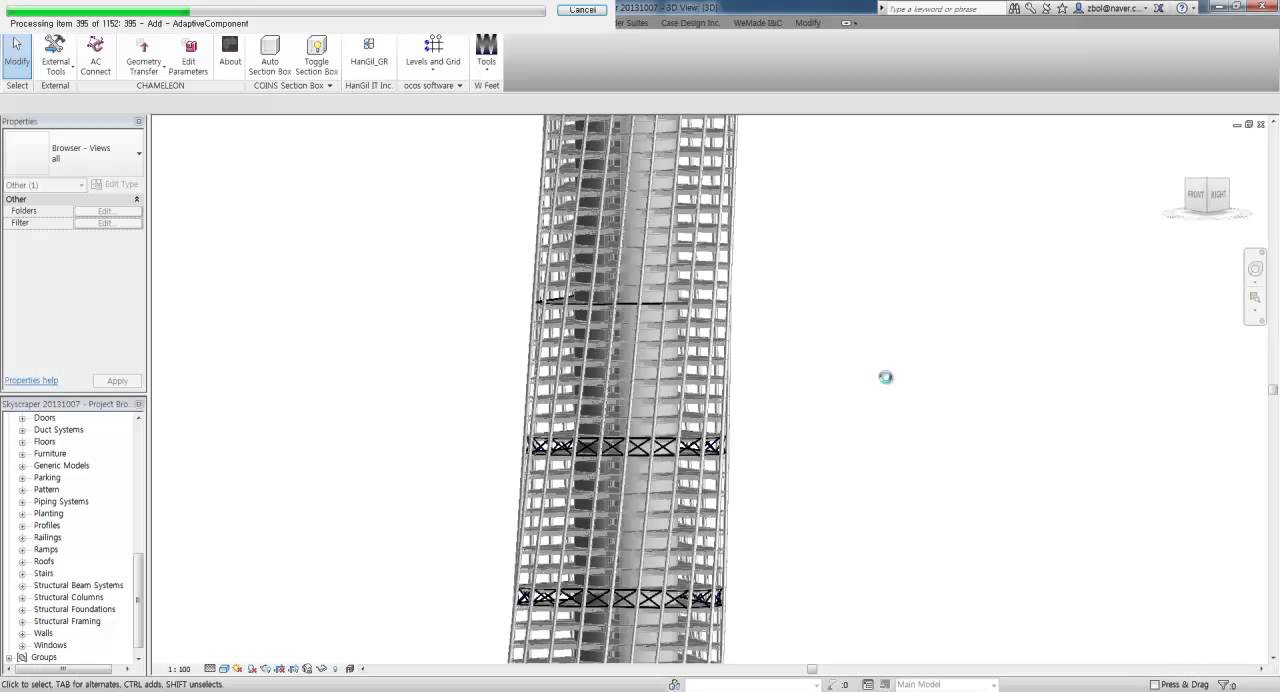Click Edit button for Filter
1280x692 pixels.
pyautogui.click(x=108, y=223)
